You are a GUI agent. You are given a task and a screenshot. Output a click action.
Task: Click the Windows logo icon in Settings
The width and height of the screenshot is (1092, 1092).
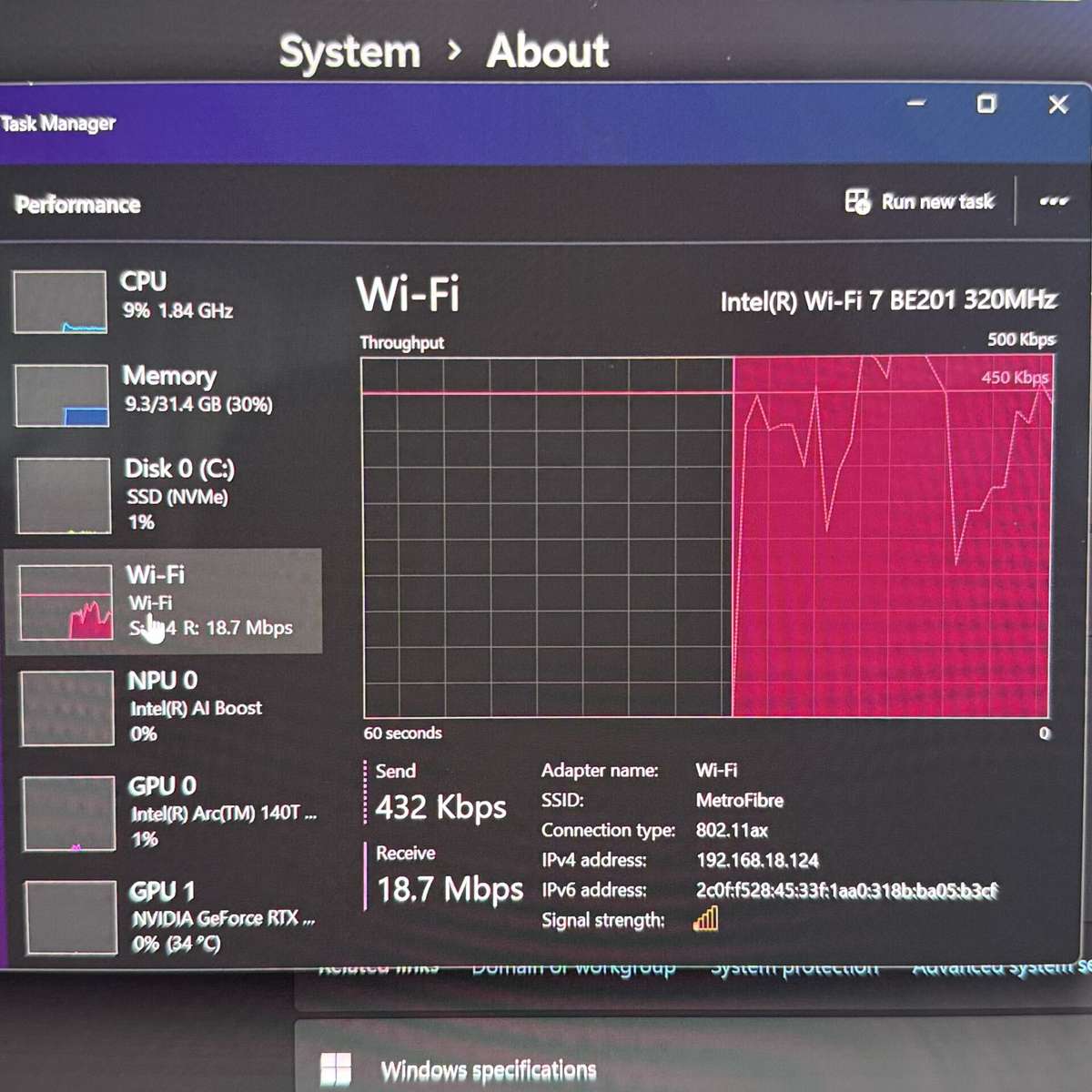point(336,1069)
